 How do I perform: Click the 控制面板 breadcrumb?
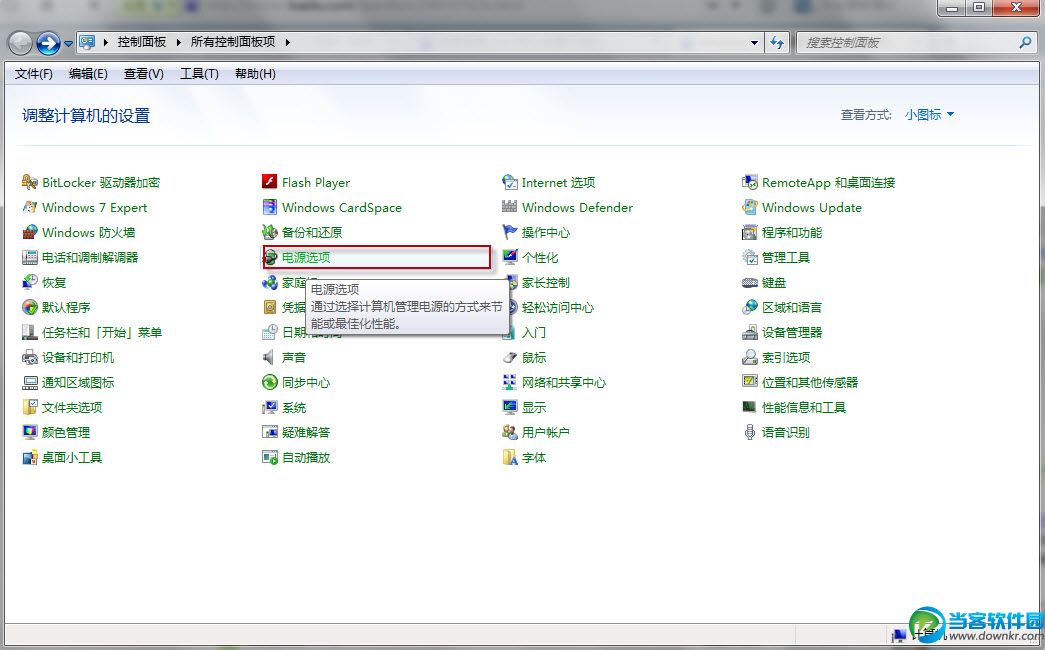click(x=141, y=42)
